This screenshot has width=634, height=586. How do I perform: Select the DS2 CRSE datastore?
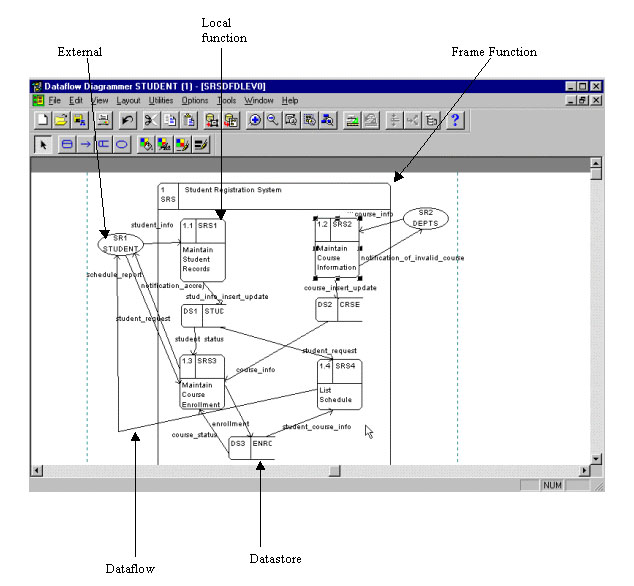coord(338,310)
